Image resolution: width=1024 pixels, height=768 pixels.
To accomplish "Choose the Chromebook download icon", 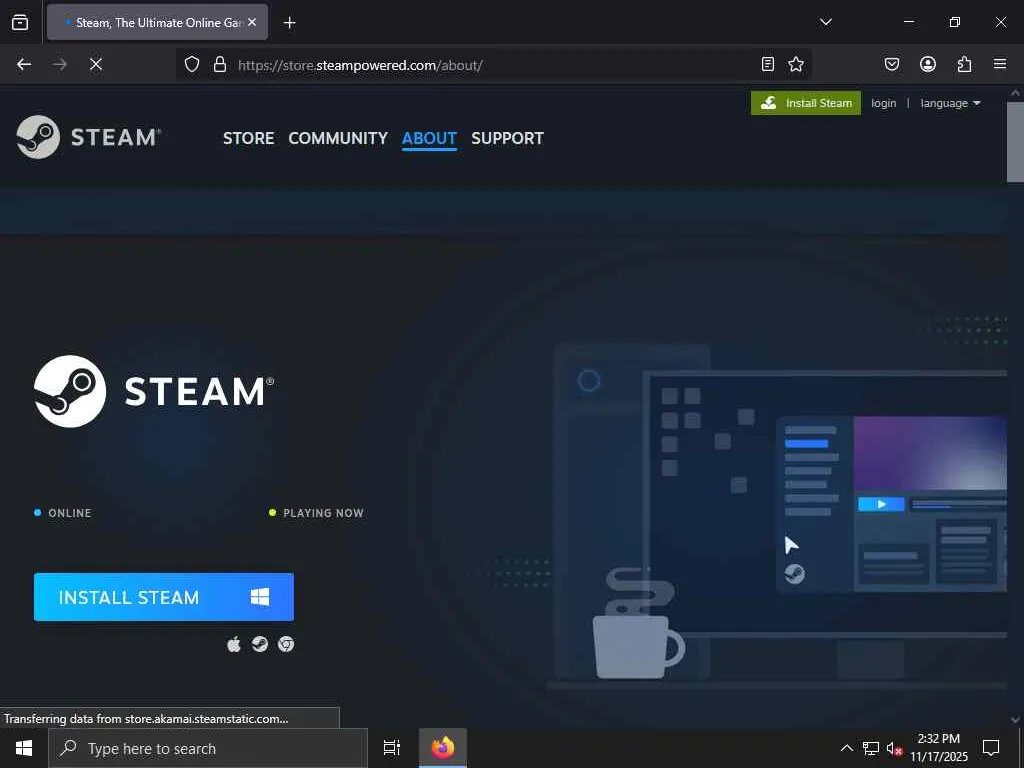I will pyautogui.click(x=286, y=645).
